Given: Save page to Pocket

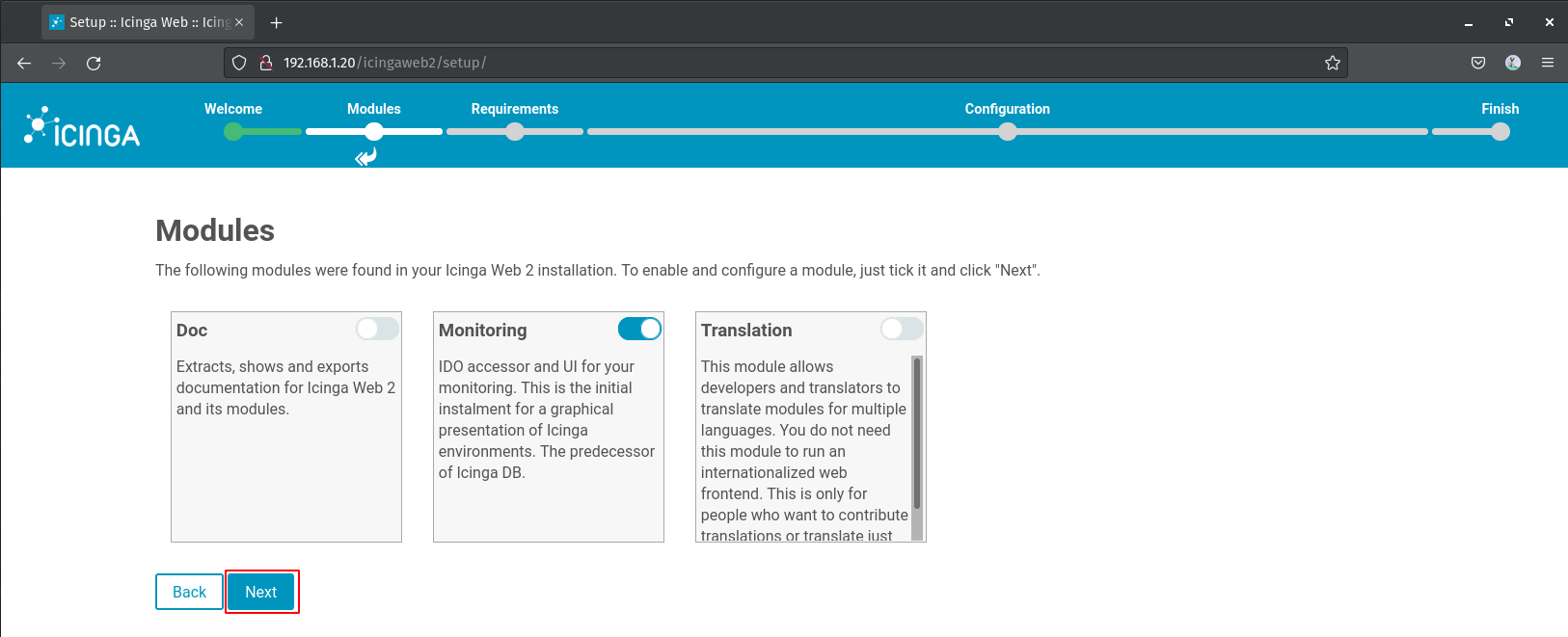Looking at the screenshot, I should tap(1478, 63).
